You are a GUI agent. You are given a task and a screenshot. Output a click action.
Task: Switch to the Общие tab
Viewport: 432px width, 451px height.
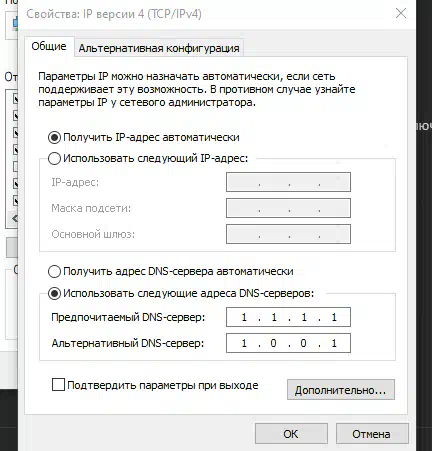pyautogui.click(x=49, y=46)
